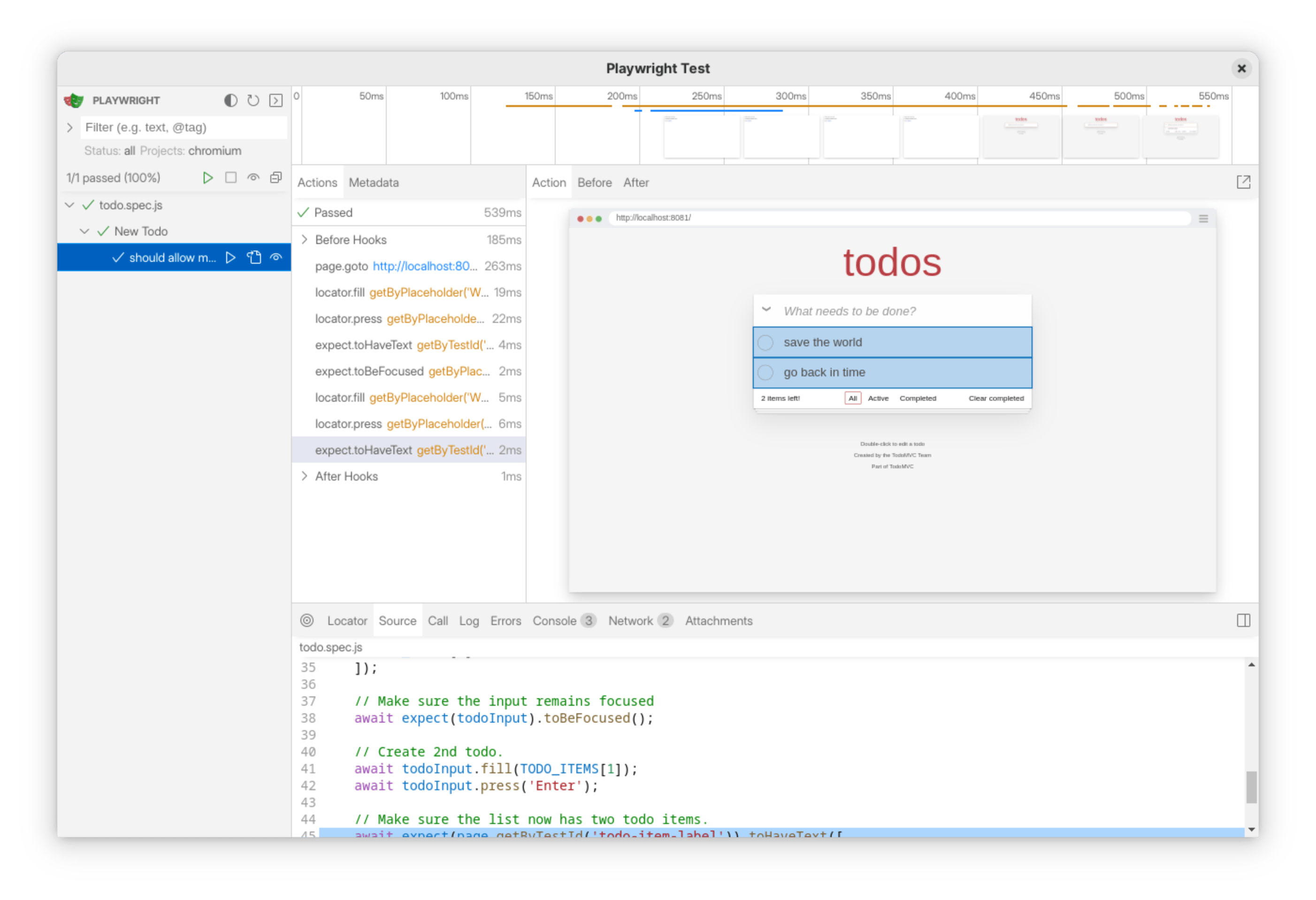
Task: Toggle the 'go back in time' todo checkbox
Action: pyautogui.click(x=765, y=373)
